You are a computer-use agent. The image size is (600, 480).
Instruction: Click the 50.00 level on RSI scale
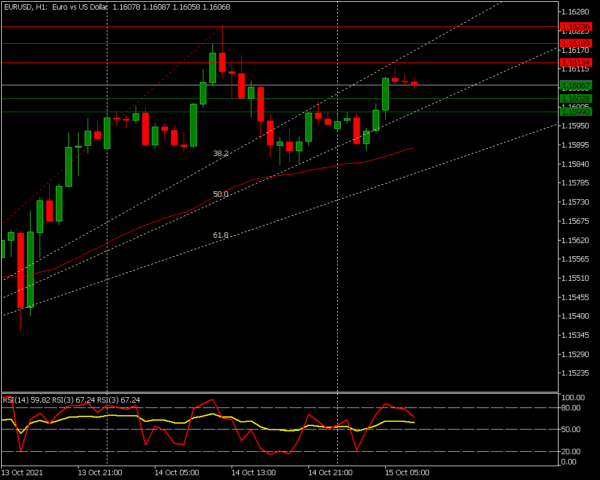[571, 429]
